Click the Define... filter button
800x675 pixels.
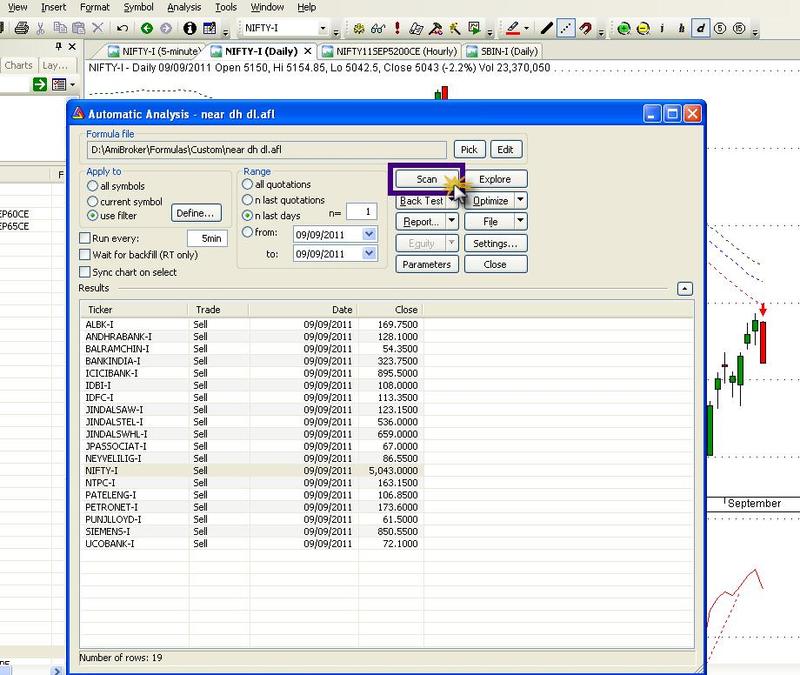[195, 213]
